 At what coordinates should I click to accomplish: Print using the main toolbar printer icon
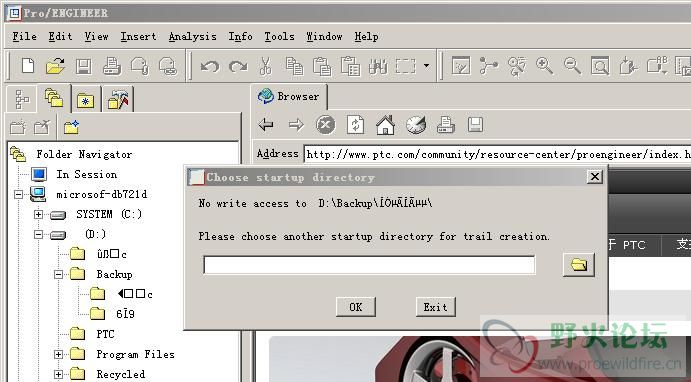coord(112,66)
